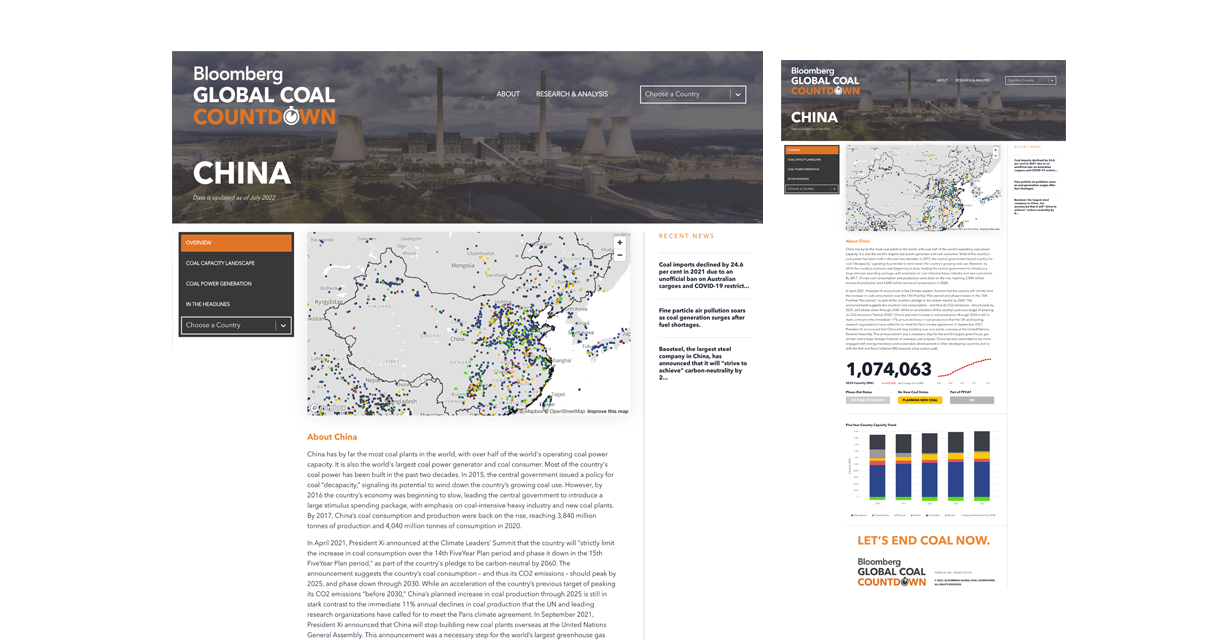
Task: Open the Baosteel headline in the small preview
Action: tap(1036, 205)
